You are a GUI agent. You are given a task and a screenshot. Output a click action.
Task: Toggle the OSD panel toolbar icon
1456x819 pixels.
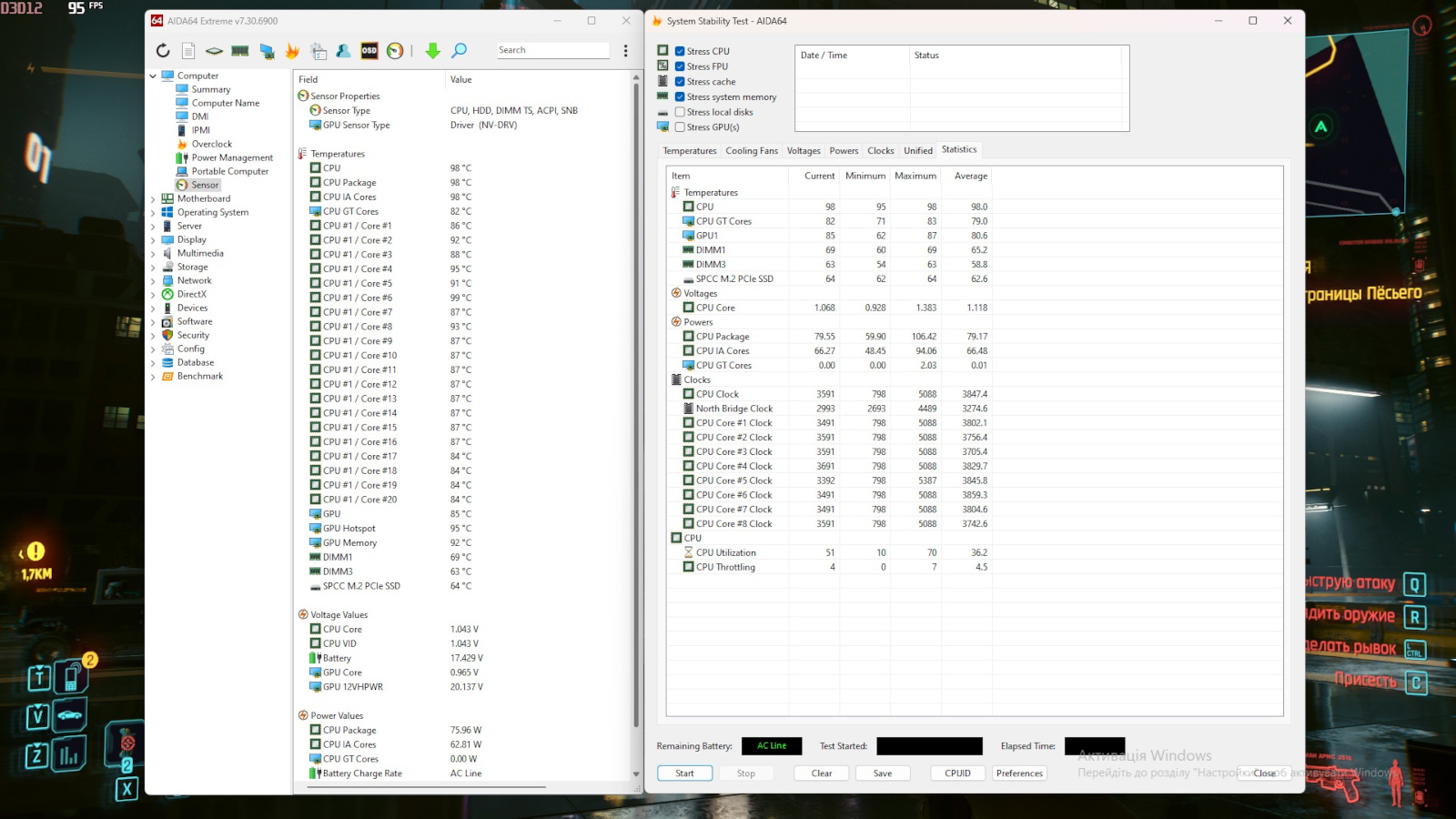click(369, 51)
